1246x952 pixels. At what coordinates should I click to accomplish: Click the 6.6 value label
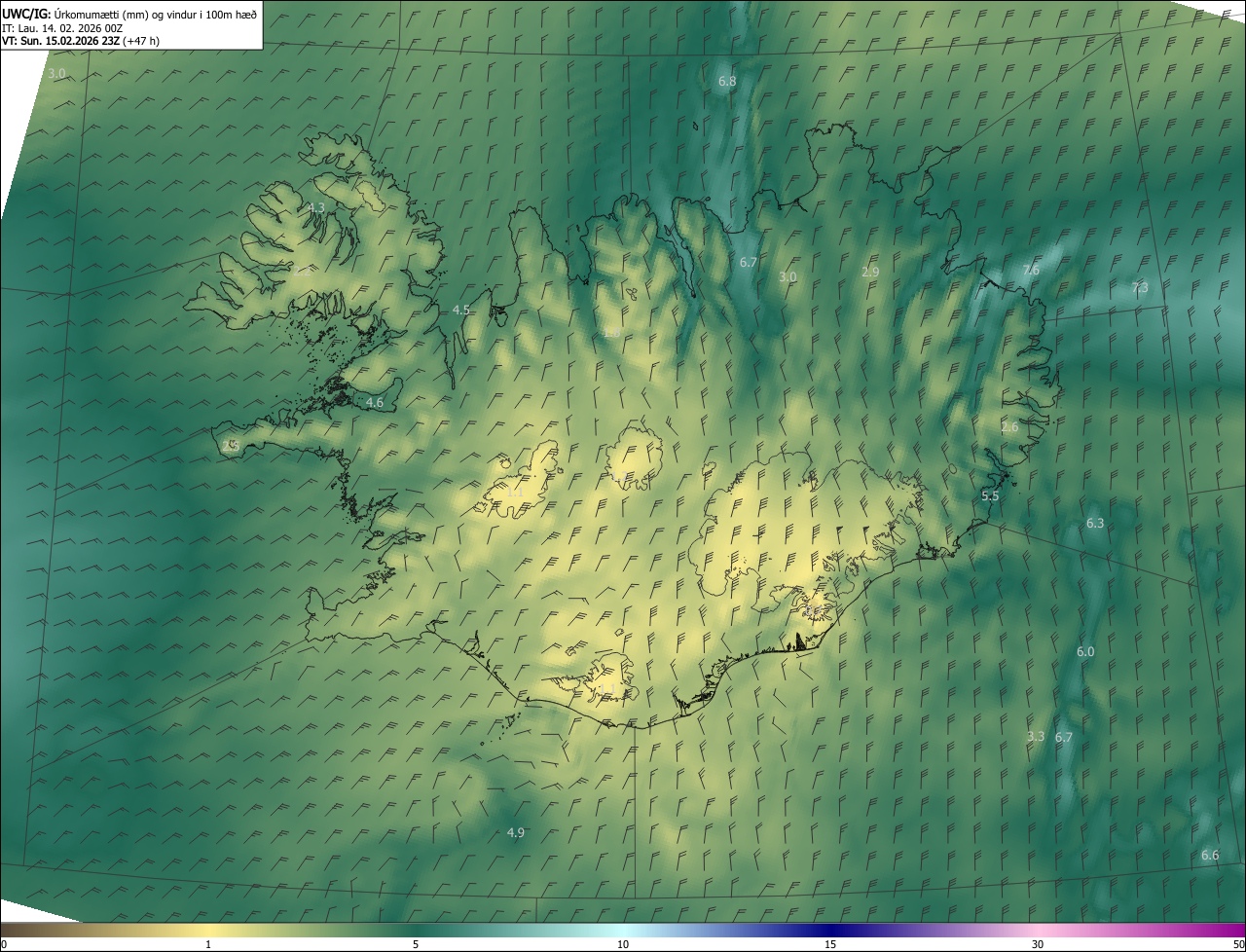(x=1210, y=856)
